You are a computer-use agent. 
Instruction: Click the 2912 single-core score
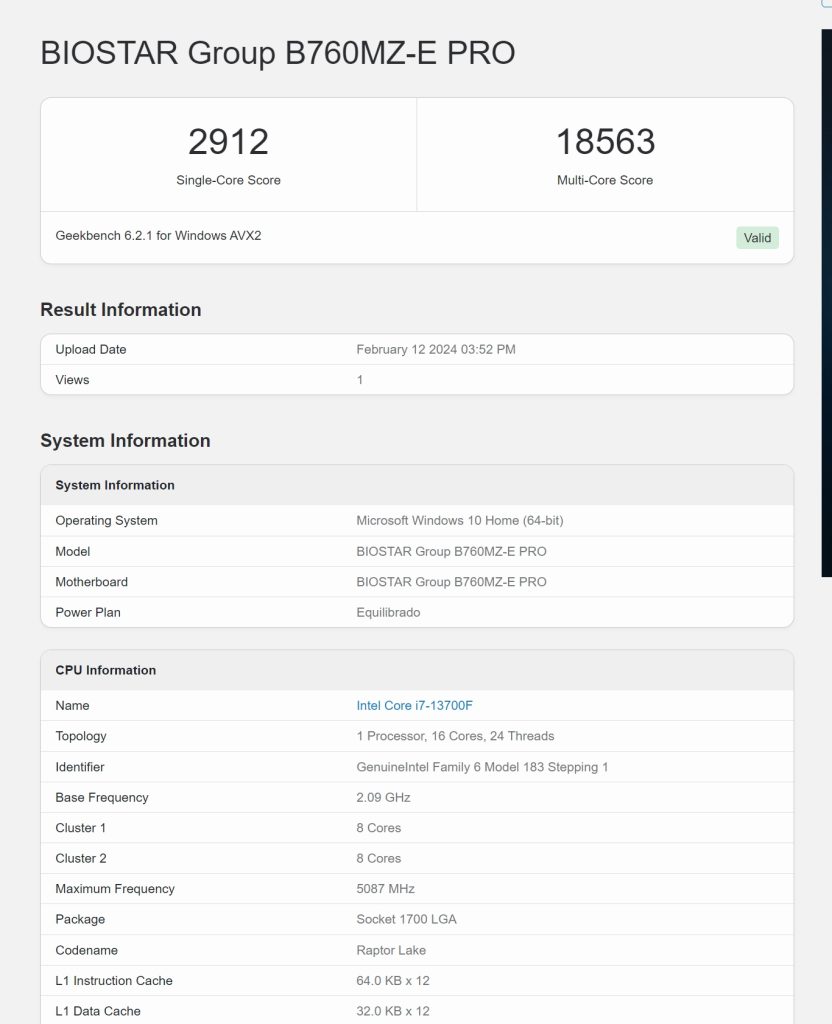coord(228,142)
